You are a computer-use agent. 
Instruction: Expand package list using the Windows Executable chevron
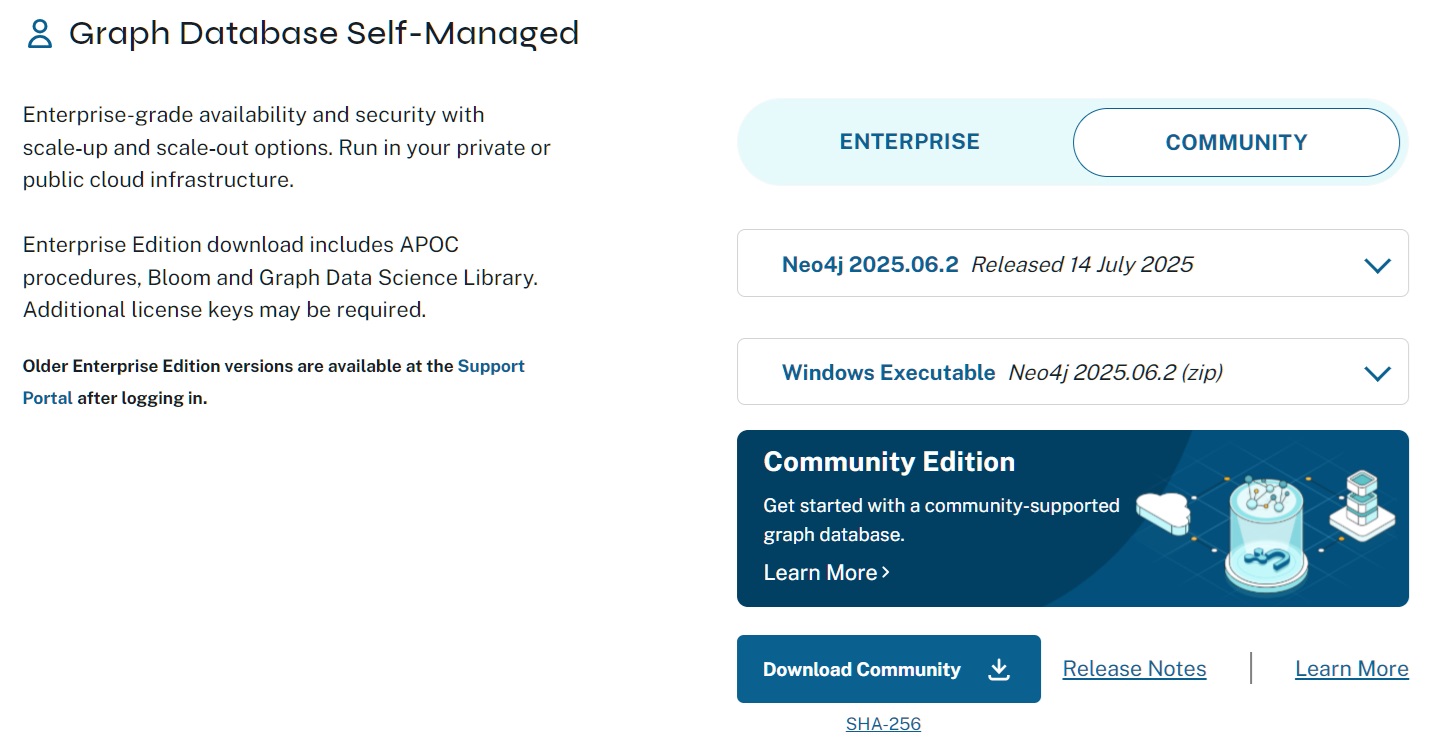(x=1377, y=373)
